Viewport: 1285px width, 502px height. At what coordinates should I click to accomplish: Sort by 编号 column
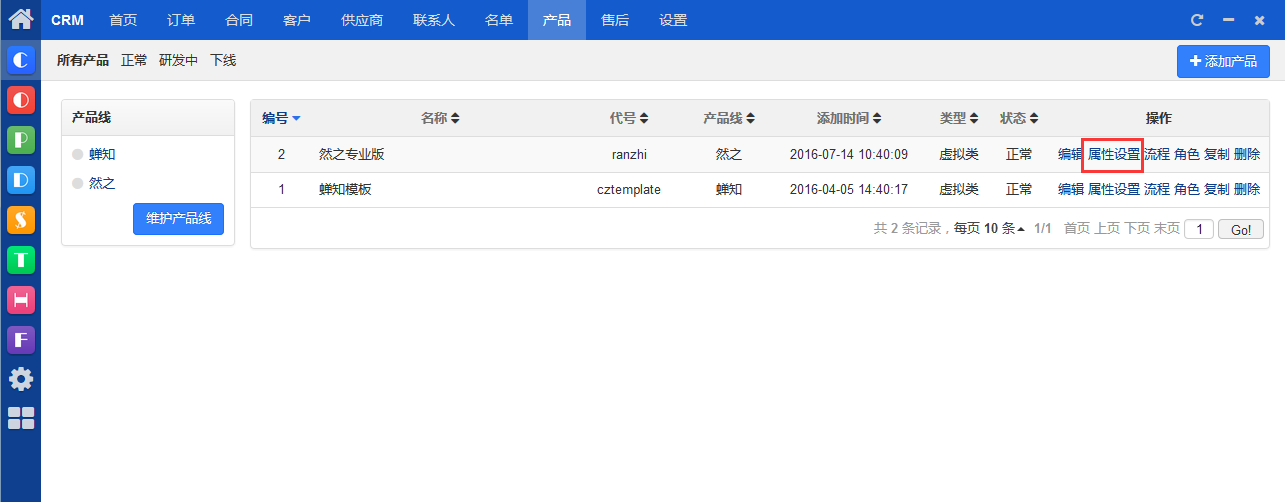coord(282,118)
